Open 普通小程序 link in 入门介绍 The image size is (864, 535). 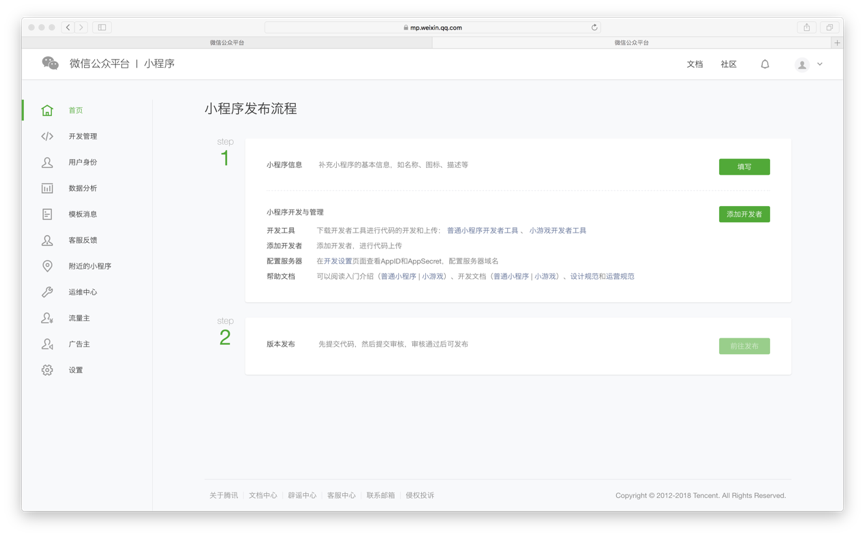(x=399, y=277)
